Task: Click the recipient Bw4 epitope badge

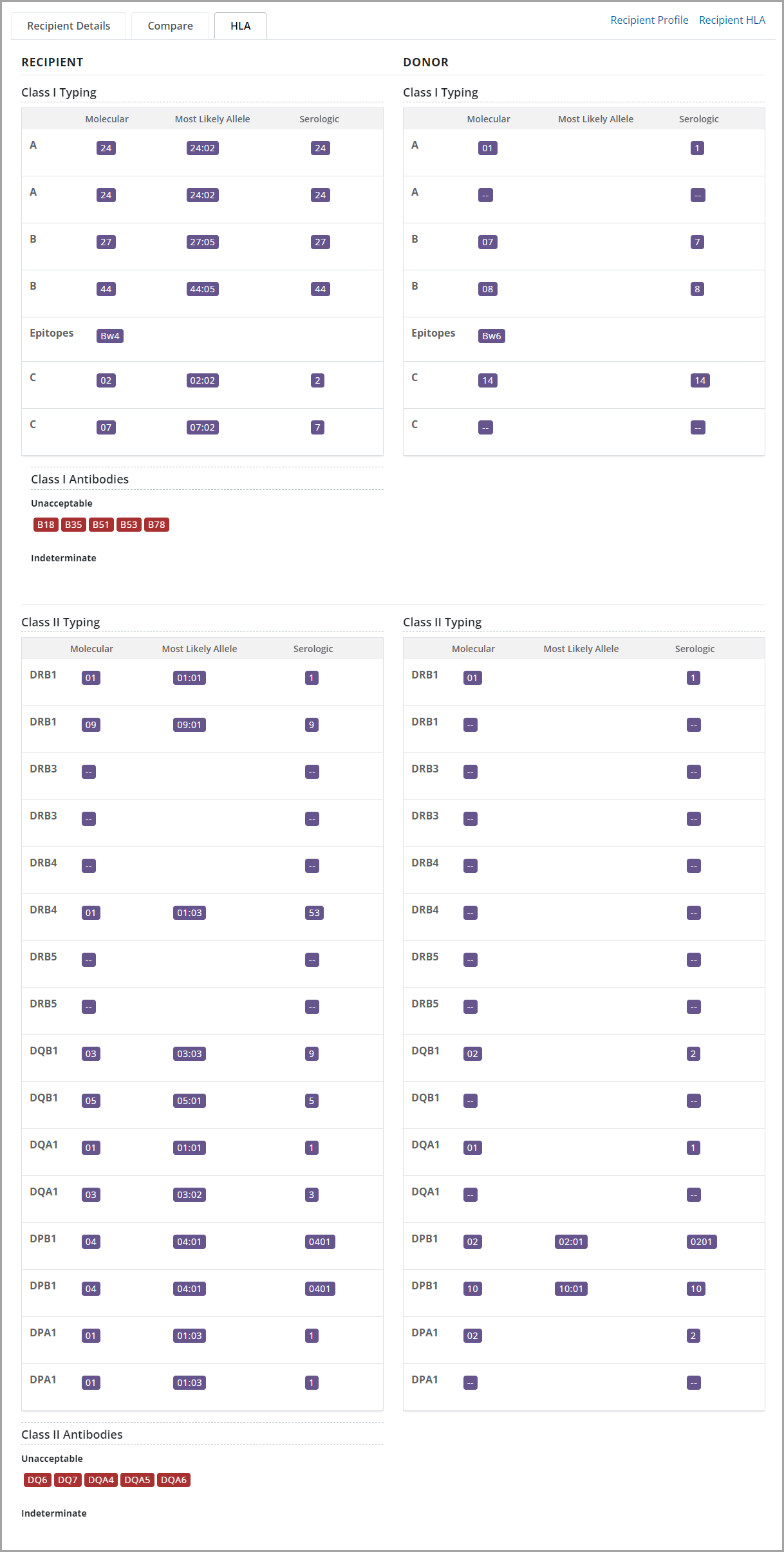Action: 110,336
